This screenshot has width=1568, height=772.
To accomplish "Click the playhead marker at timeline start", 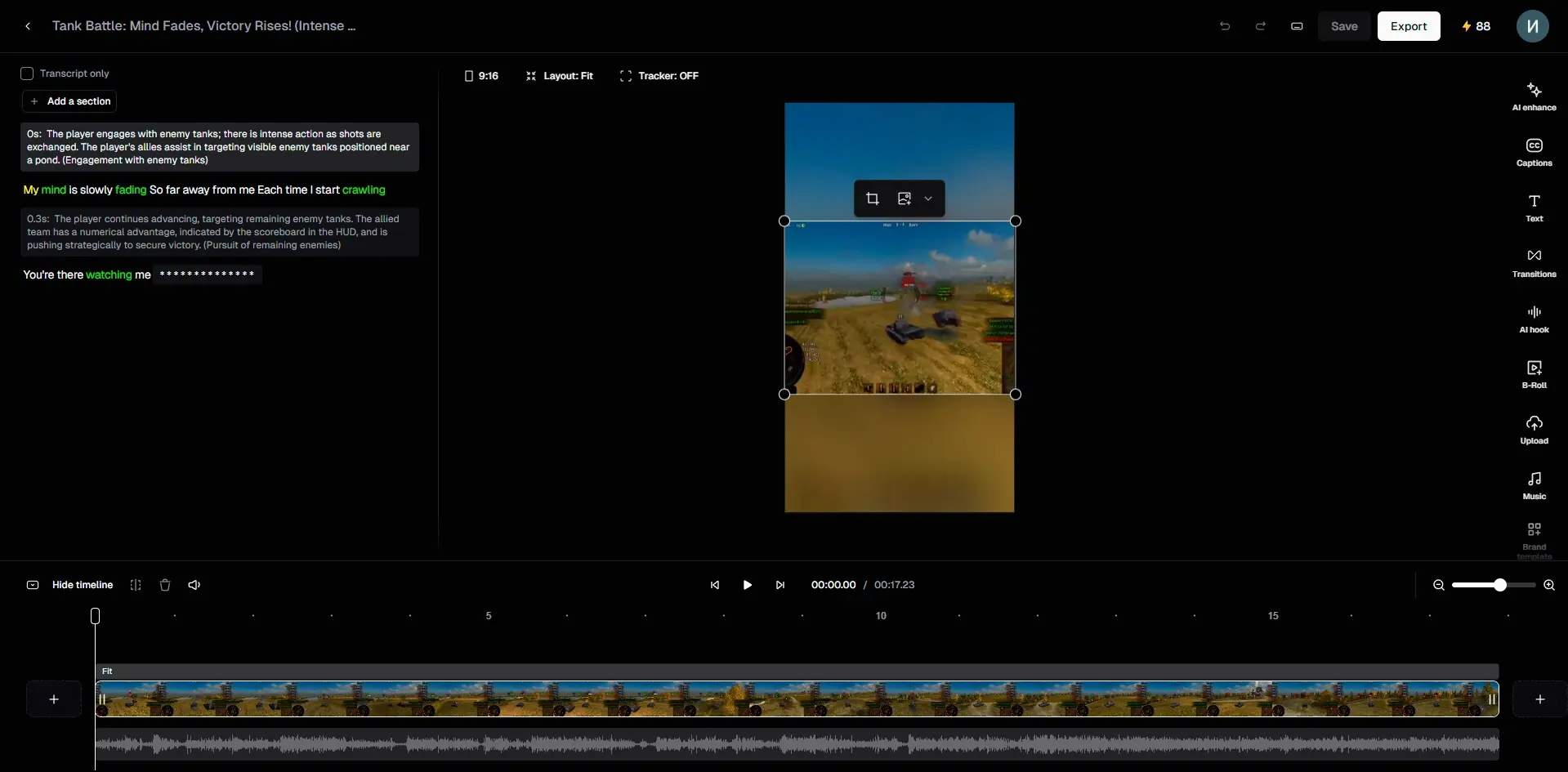I will (95, 616).
